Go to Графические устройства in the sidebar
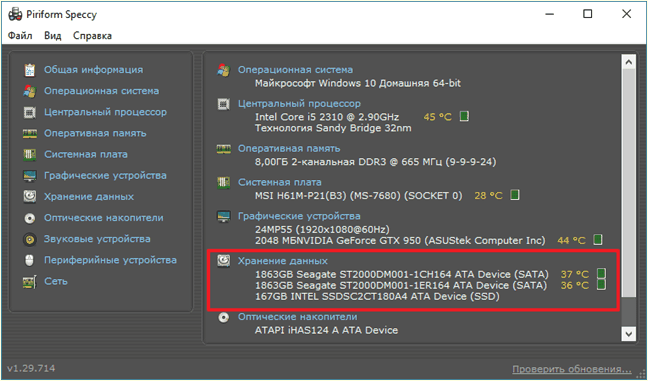648x381 pixels. [x=105, y=176]
